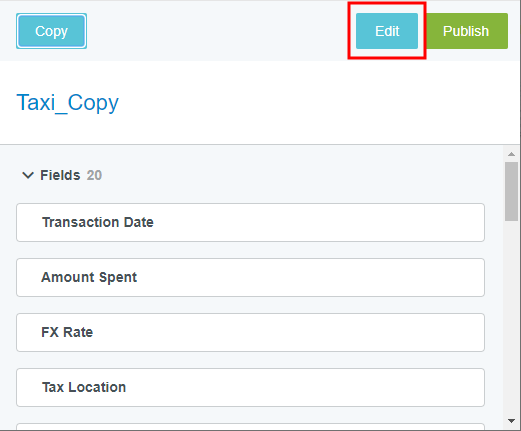Viewport: 521px width, 431px height.
Task: Click empty toolbar space between Copy and Edit
Action: [x=217, y=31]
